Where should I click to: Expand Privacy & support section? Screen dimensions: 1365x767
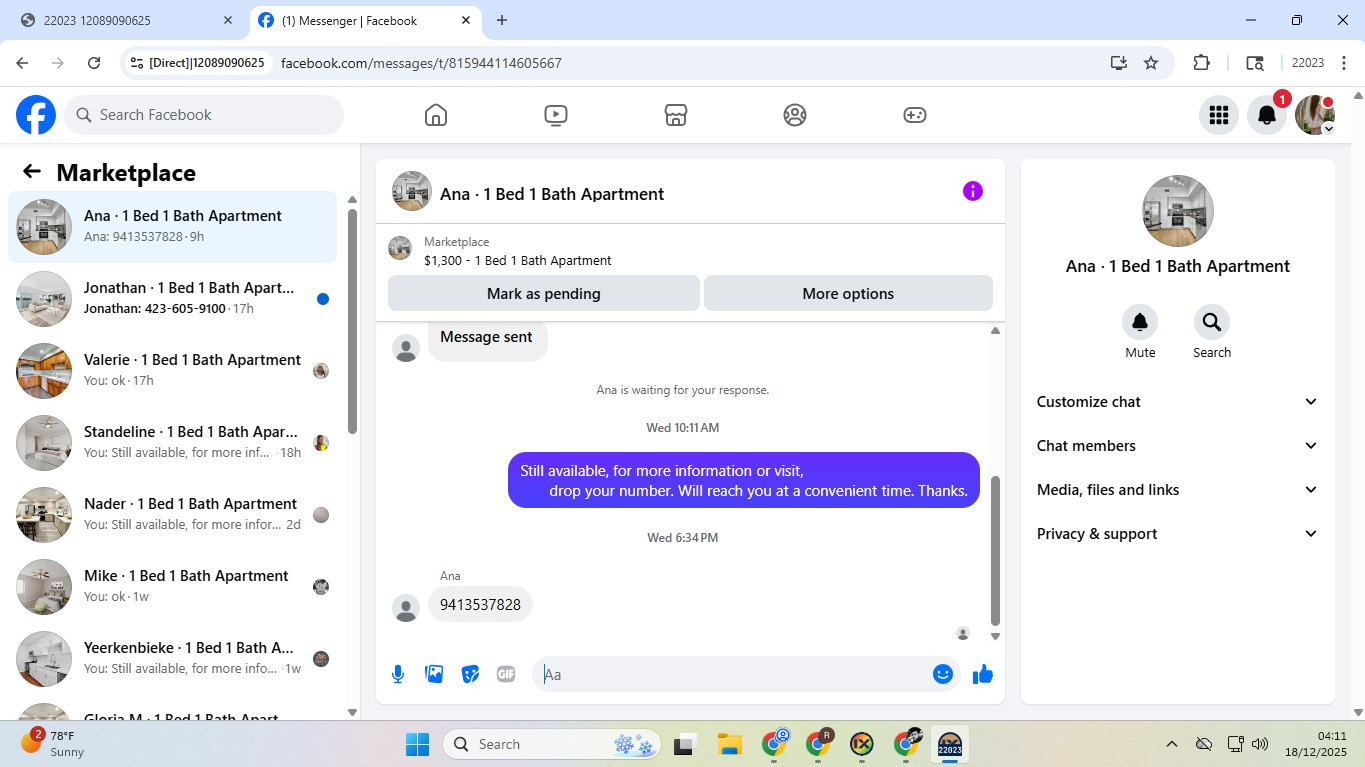click(x=1177, y=534)
